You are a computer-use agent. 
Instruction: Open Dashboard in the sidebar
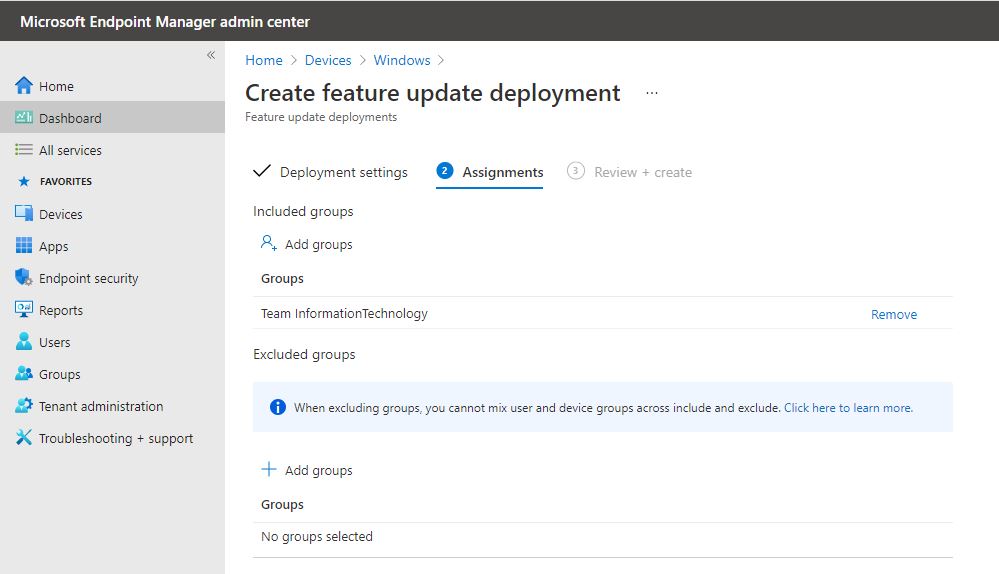(x=112, y=118)
